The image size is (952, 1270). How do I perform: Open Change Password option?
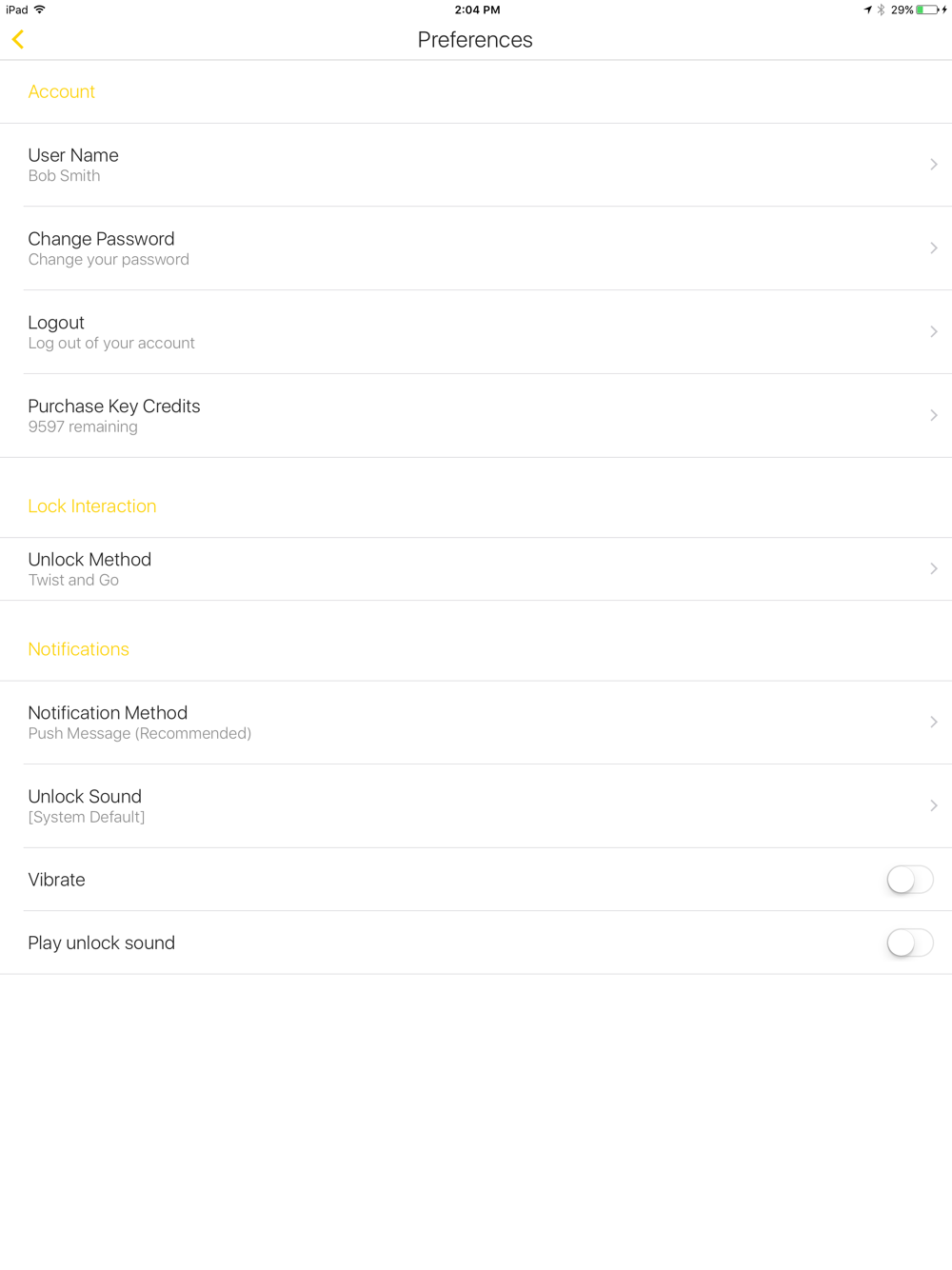101,248
